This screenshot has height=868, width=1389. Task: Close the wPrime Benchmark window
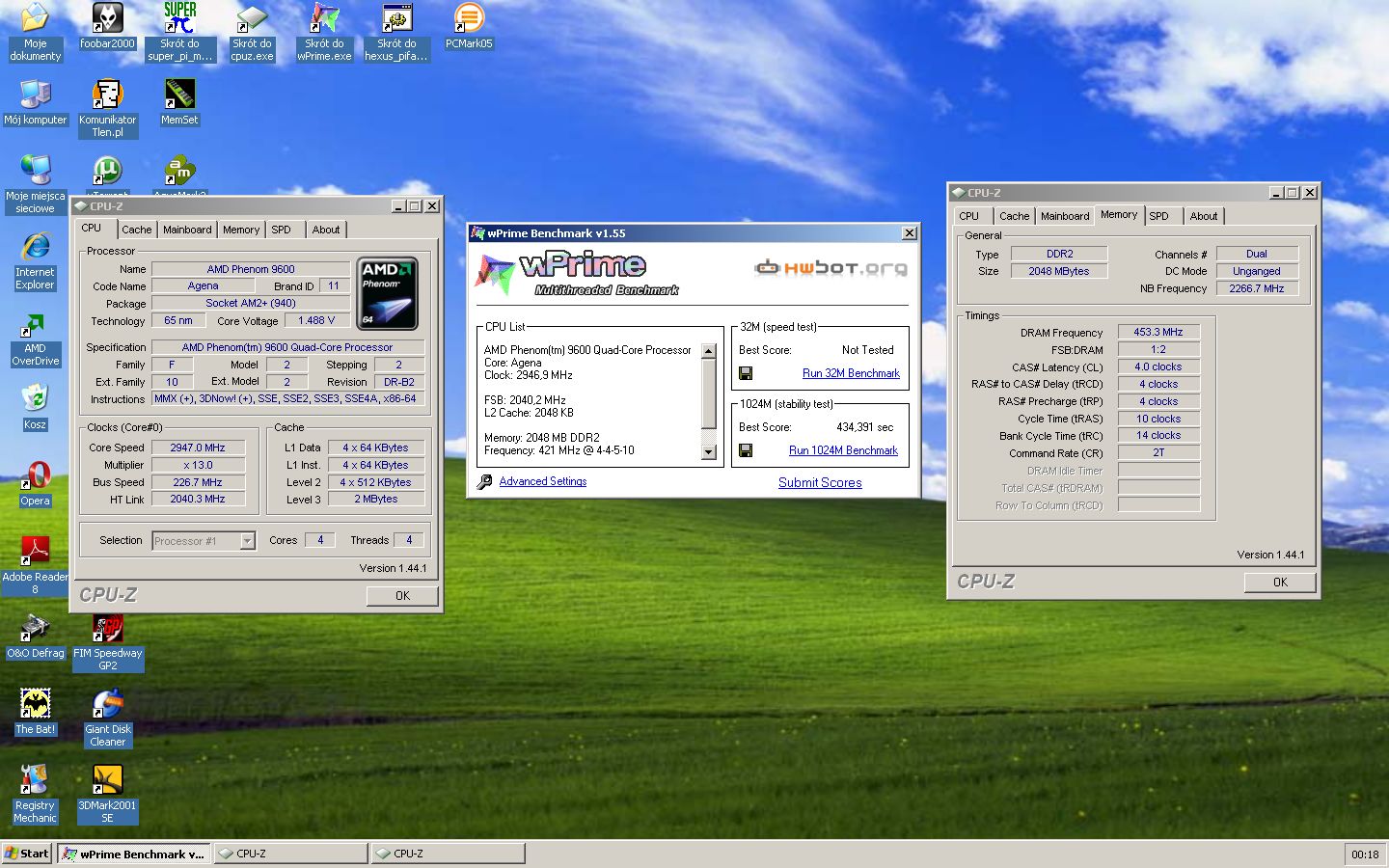pos(909,233)
